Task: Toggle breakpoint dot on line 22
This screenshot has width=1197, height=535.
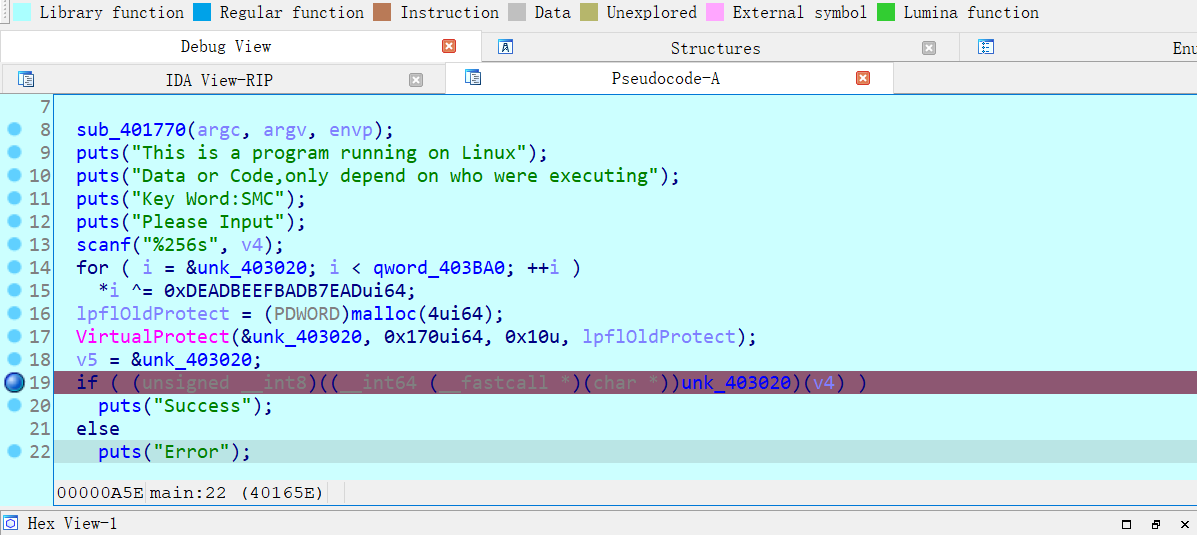Action: coord(15,451)
